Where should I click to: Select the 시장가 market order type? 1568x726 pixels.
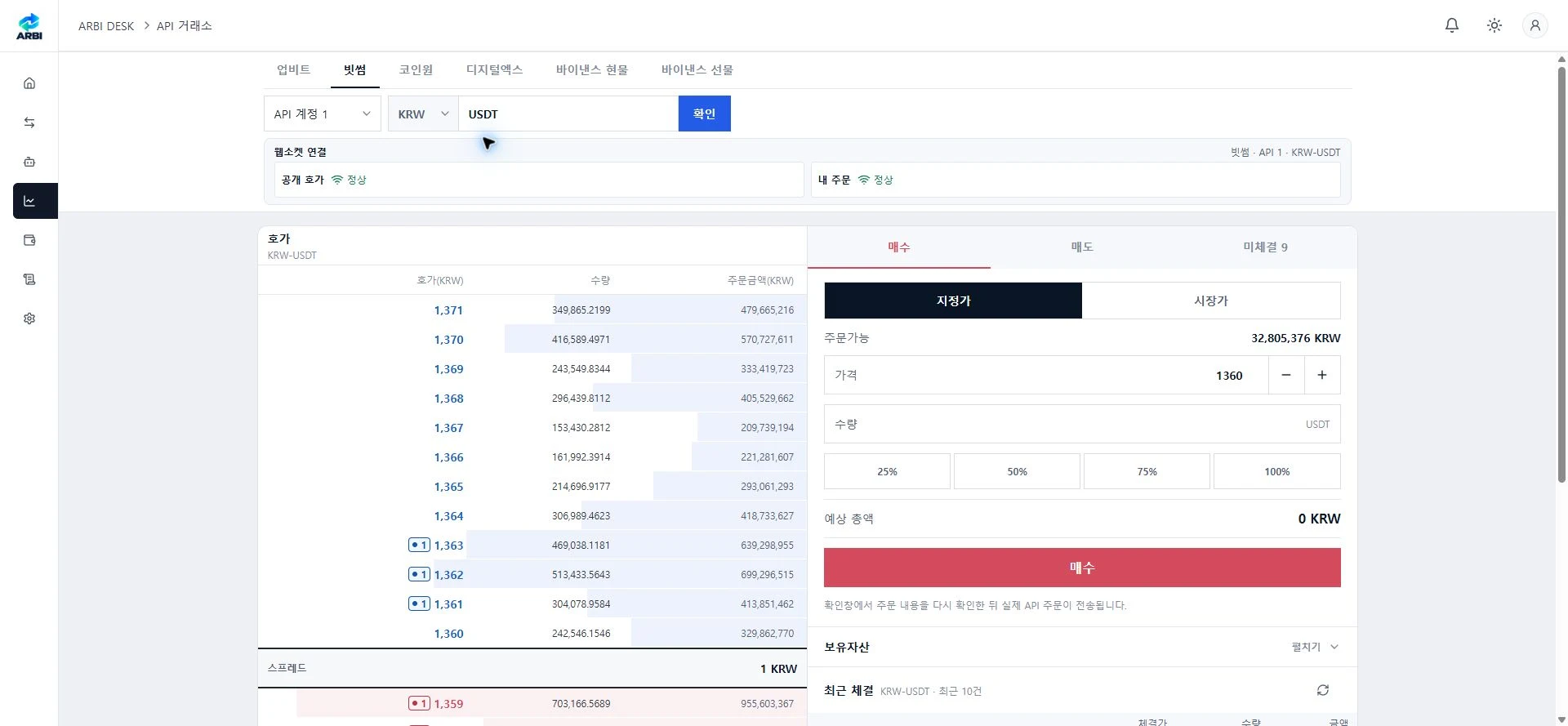tap(1211, 301)
